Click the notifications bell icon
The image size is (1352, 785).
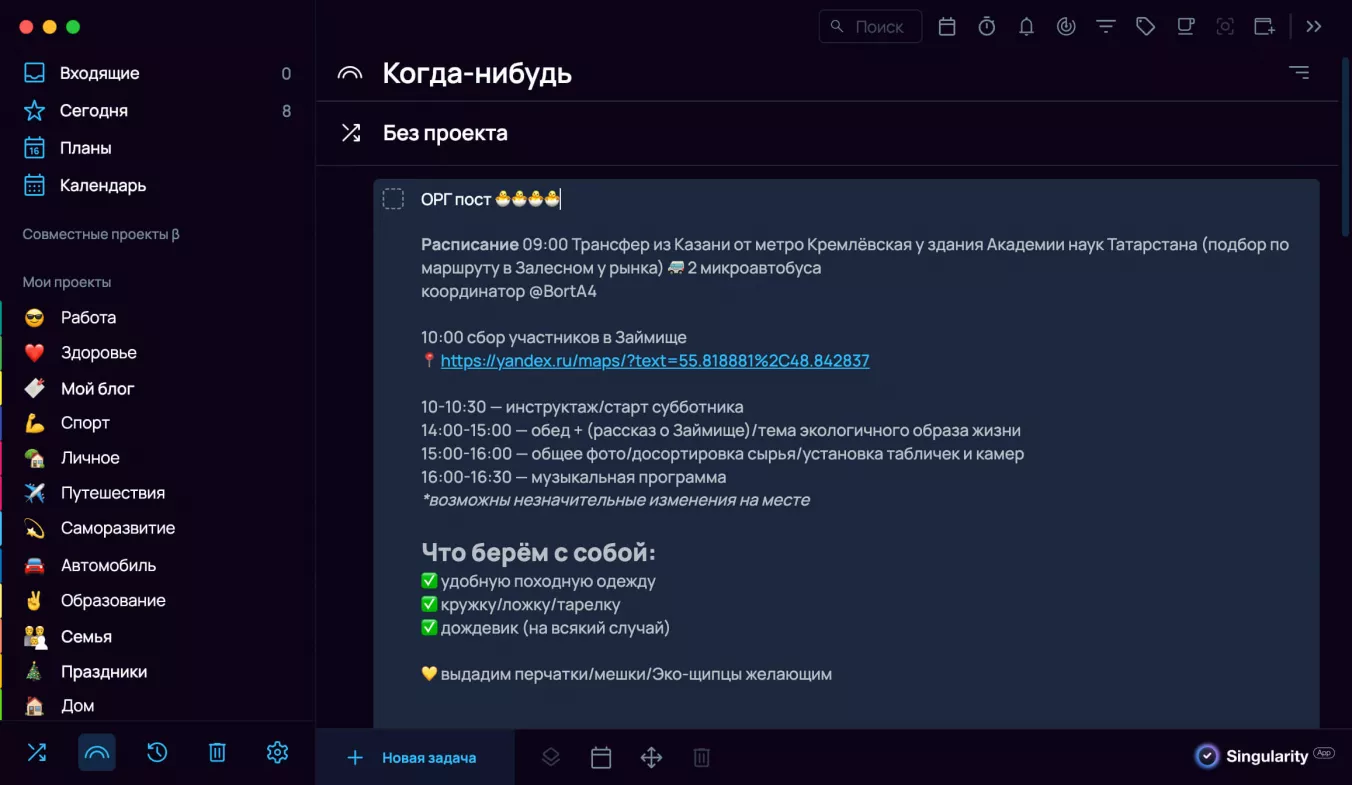1026,27
